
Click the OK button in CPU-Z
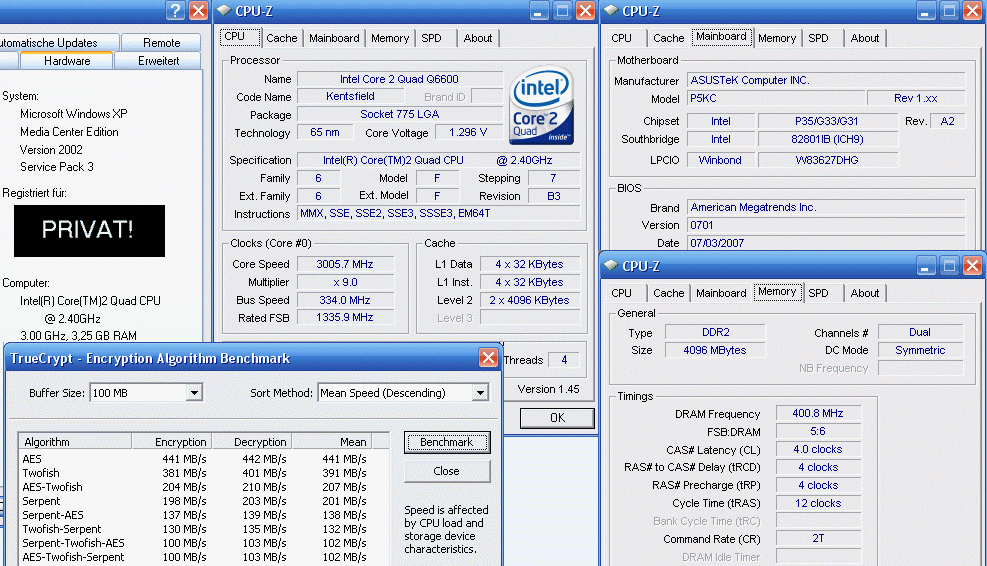coord(557,417)
